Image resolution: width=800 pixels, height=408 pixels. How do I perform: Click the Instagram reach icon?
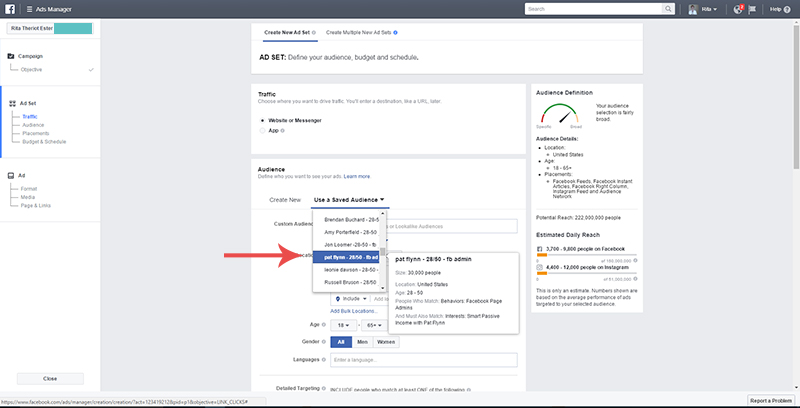click(539, 267)
